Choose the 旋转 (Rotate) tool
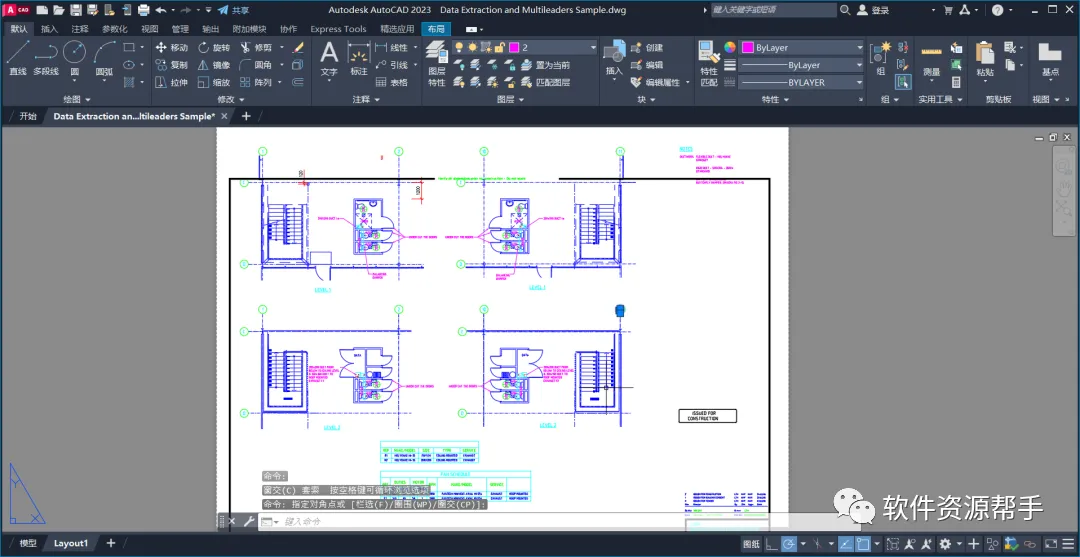This screenshot has height=557, width=1080. pyautogui.click(x=214, y=48)
